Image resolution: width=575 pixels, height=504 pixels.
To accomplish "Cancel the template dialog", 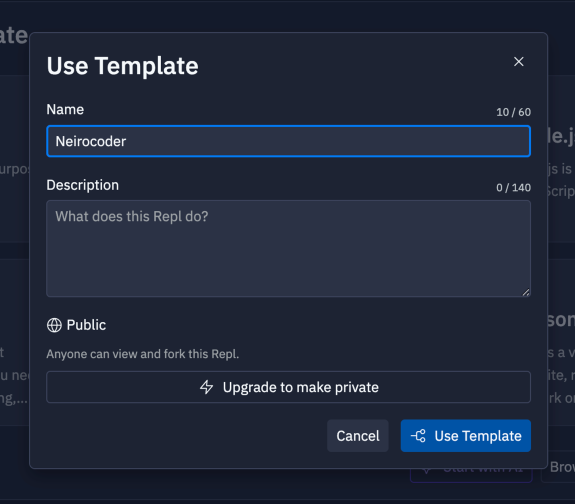I will click(x=358, y=436).
